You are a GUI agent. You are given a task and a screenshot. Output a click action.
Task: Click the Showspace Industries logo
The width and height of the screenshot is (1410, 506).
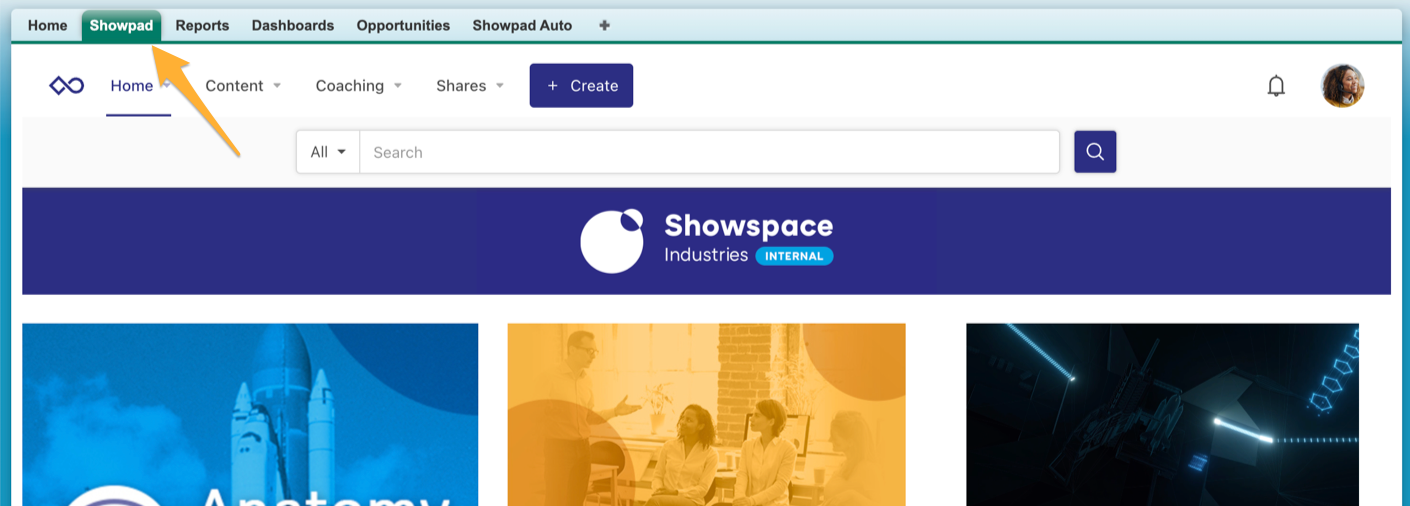pyautogui.click(x=706, y=241)
